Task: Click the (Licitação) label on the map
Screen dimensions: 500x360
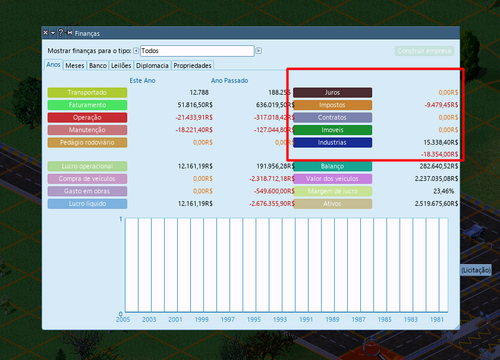Action: click(x=476, y=270)
